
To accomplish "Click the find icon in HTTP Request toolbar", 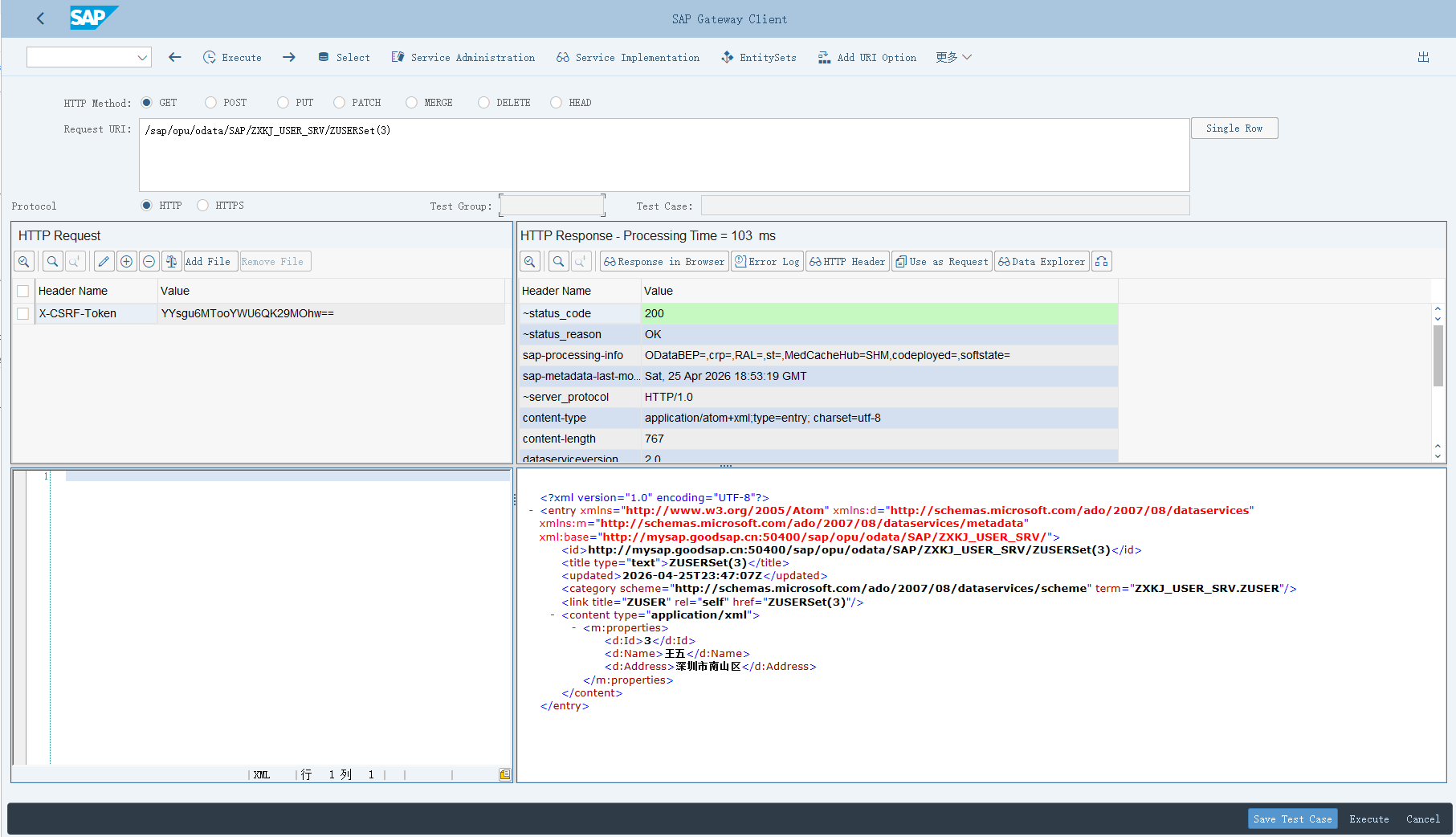I will (52, 261).
